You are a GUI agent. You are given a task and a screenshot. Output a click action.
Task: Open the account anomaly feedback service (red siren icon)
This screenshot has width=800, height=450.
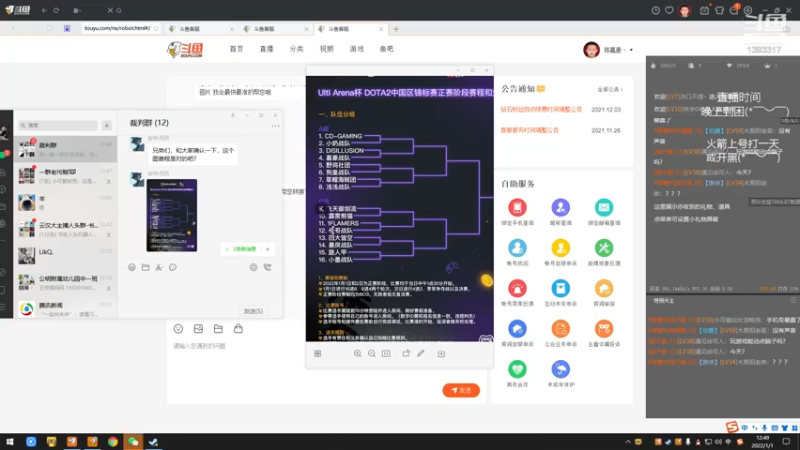tap(517, 288)
